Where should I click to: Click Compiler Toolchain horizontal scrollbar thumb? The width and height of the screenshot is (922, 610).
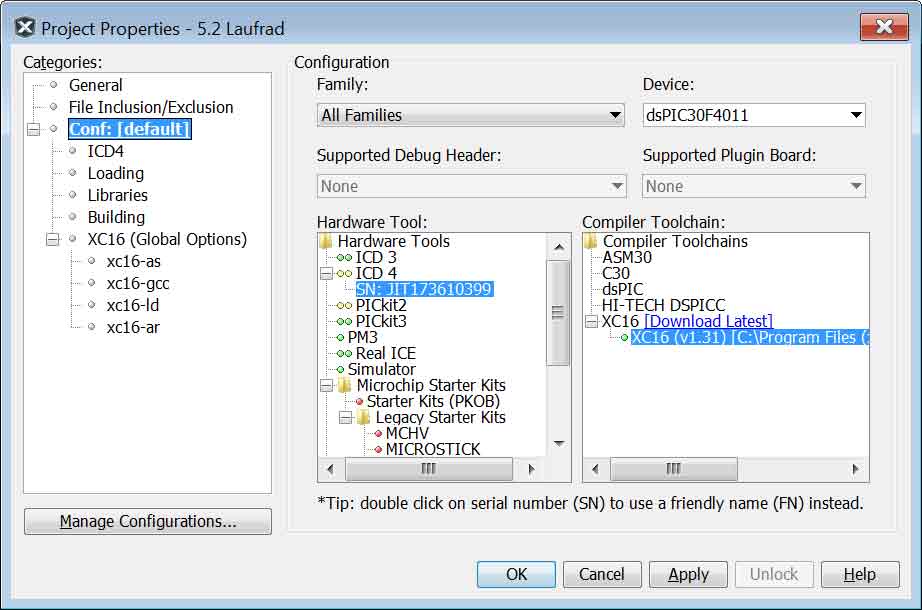(673, 469)
